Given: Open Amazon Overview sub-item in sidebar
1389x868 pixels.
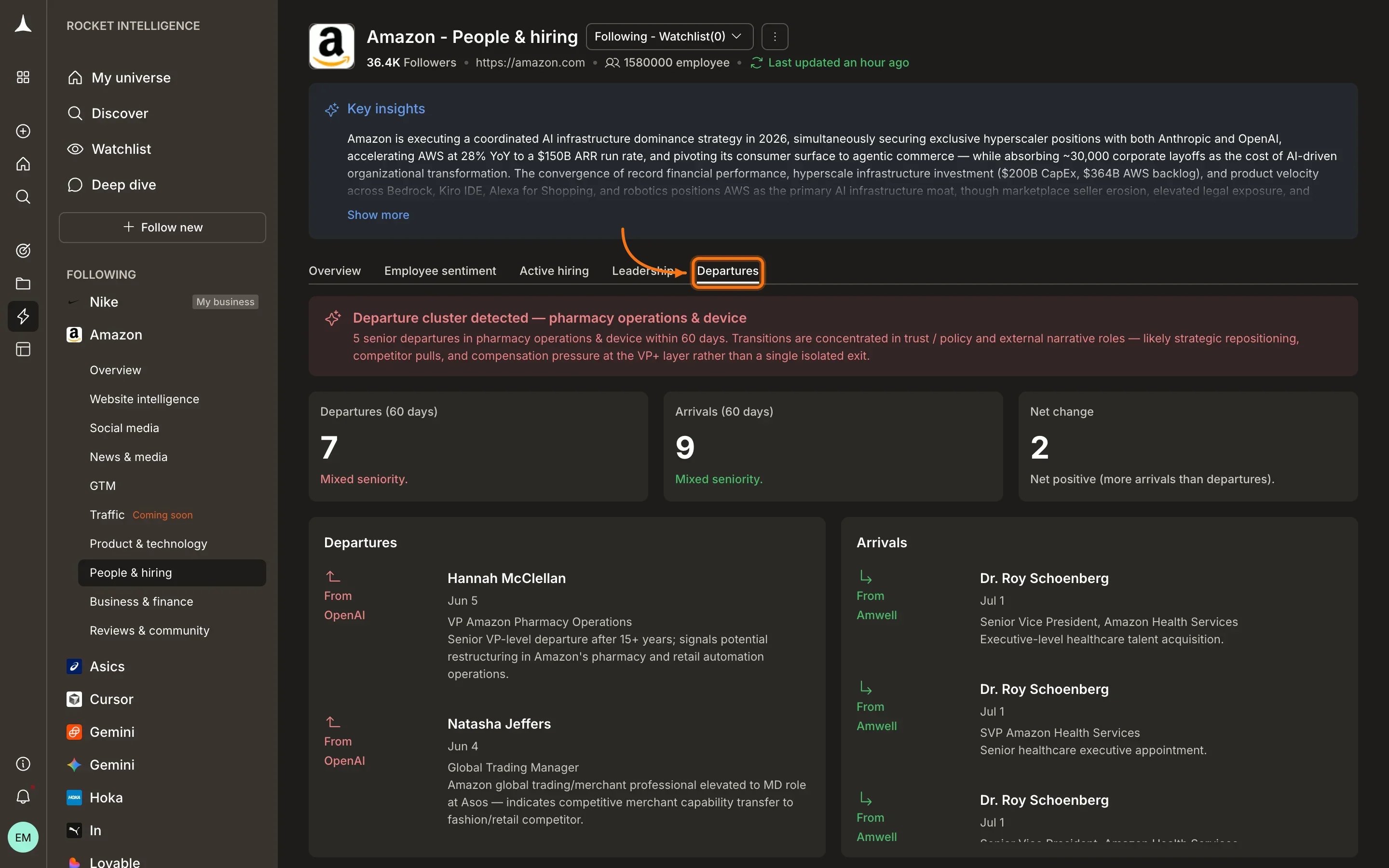Looking at the screenshot, I should pos(115,370).
